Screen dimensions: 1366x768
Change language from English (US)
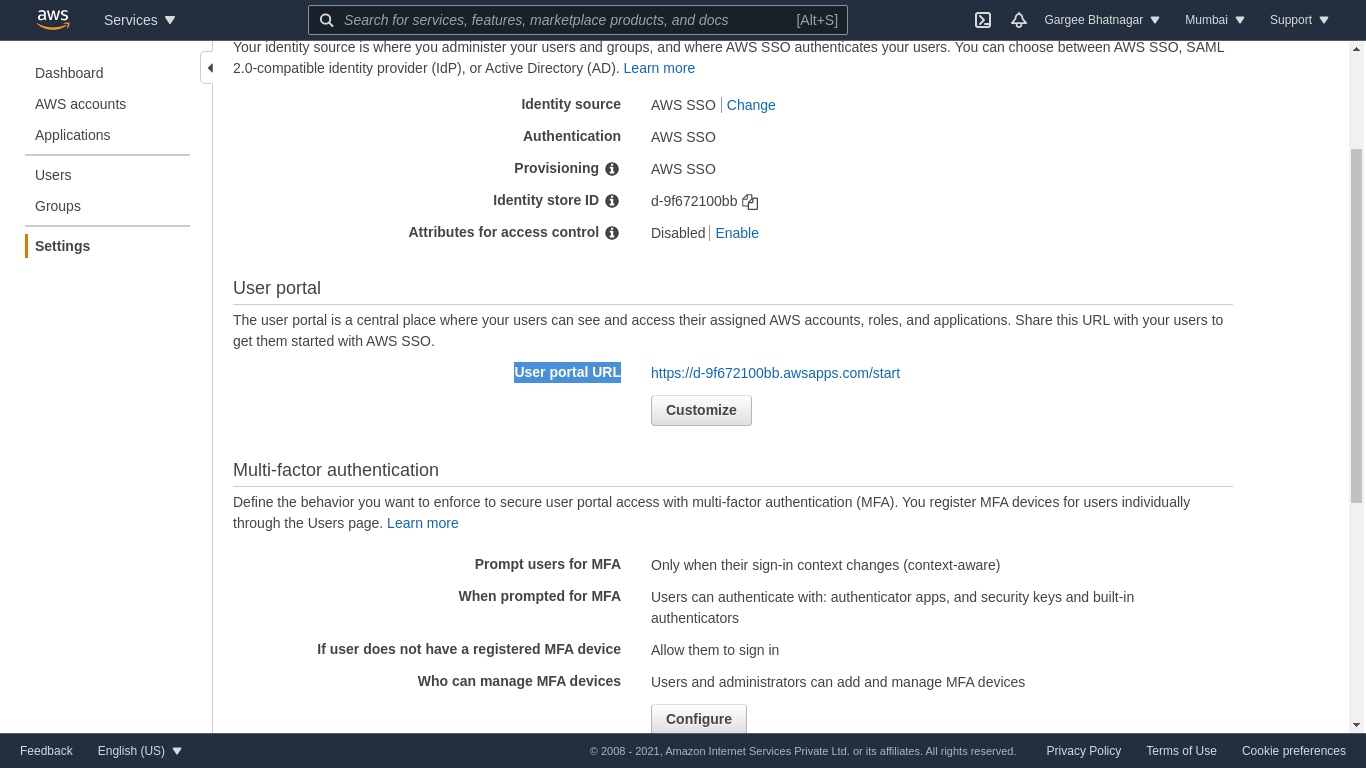click(140, 751)
